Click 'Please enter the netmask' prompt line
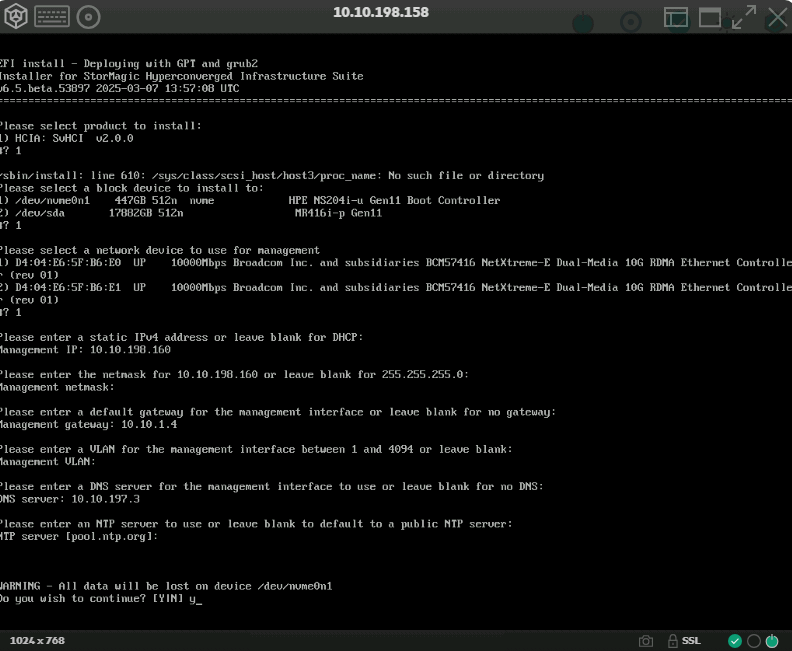The width and height of the screenshot is (792, 651). 234,374
